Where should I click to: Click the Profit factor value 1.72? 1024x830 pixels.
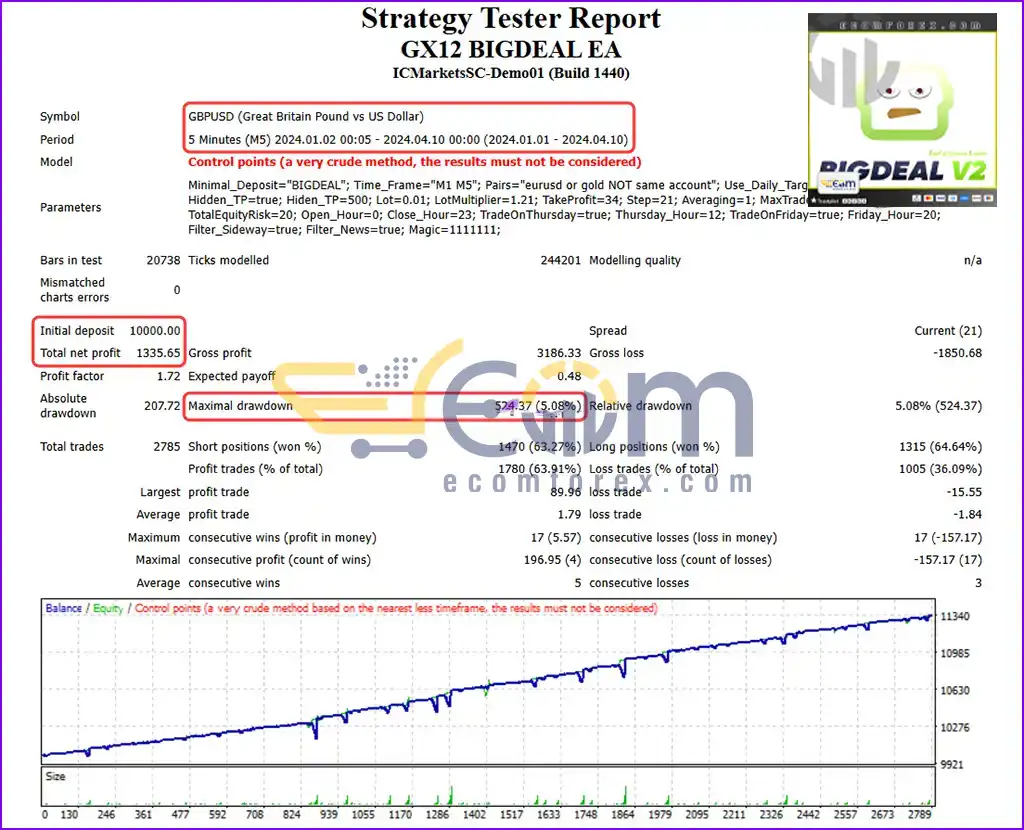pos(168,376)
